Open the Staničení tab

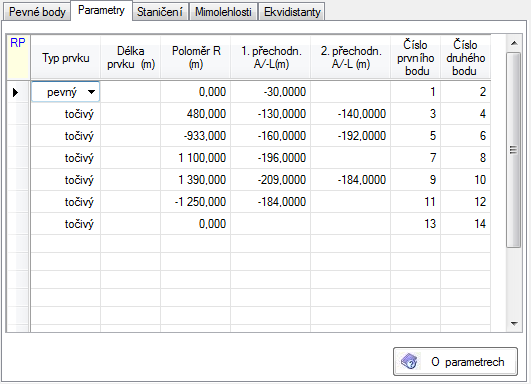point(160,12)
